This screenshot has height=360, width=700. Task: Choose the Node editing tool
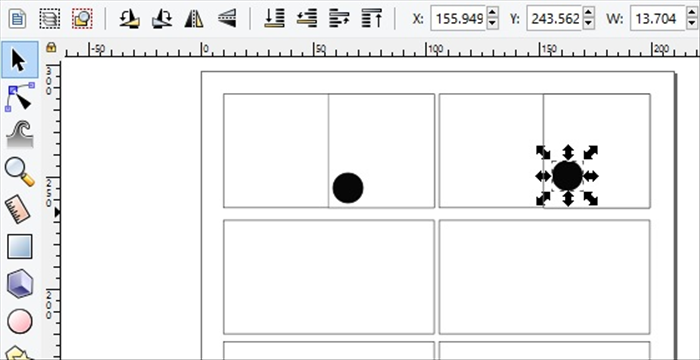[20, 97]
